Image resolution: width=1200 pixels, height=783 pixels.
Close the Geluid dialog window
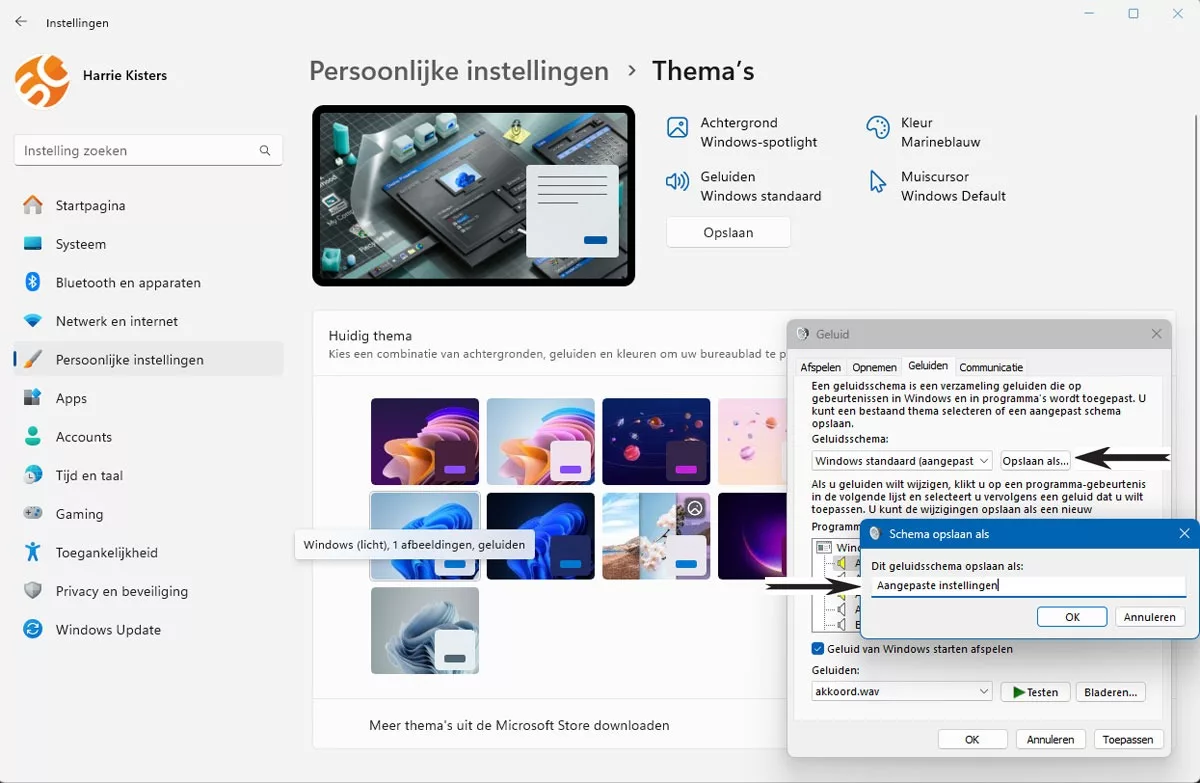(1157, 334)
